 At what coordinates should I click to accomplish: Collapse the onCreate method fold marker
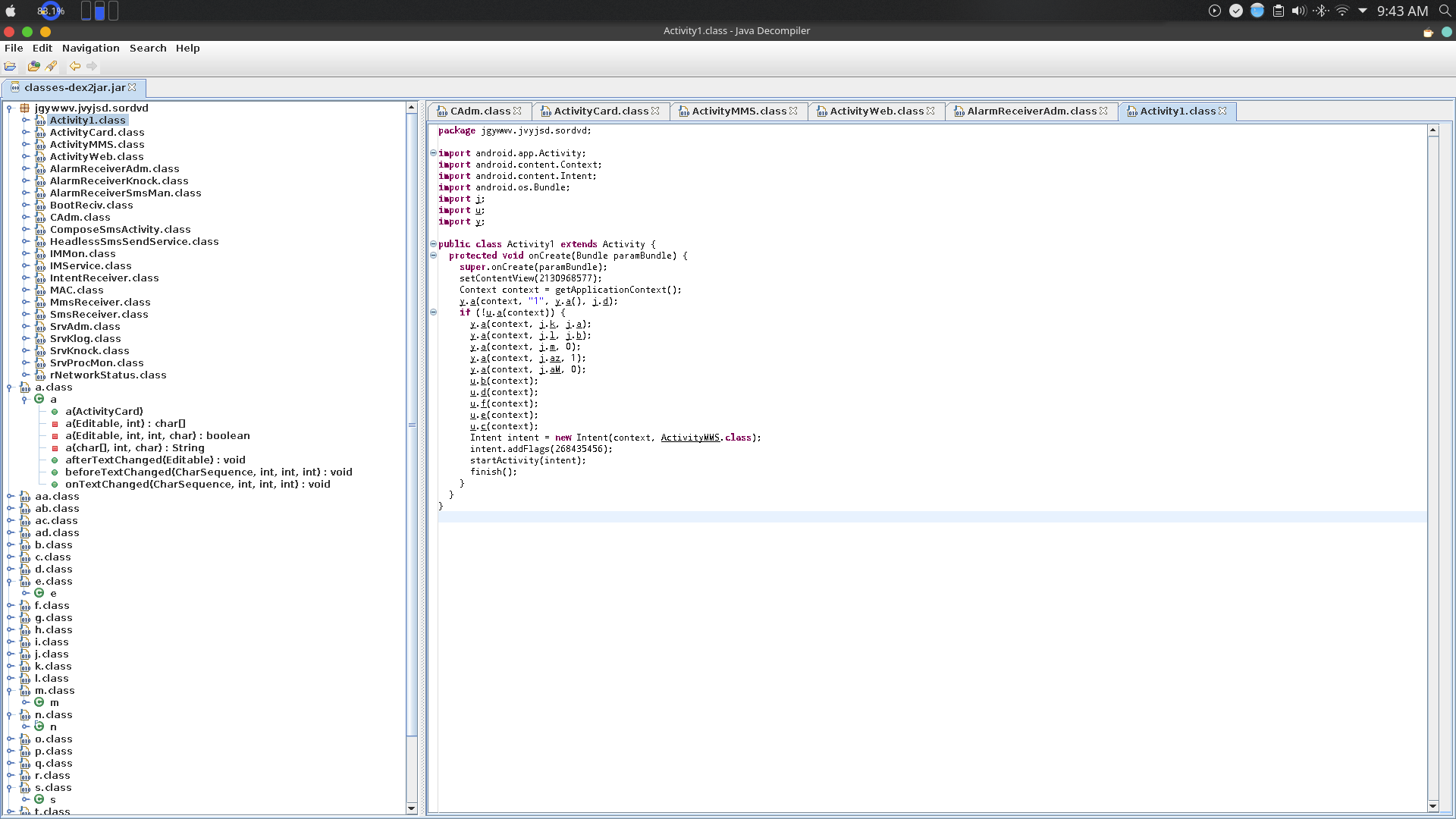[x=434, y=256]
